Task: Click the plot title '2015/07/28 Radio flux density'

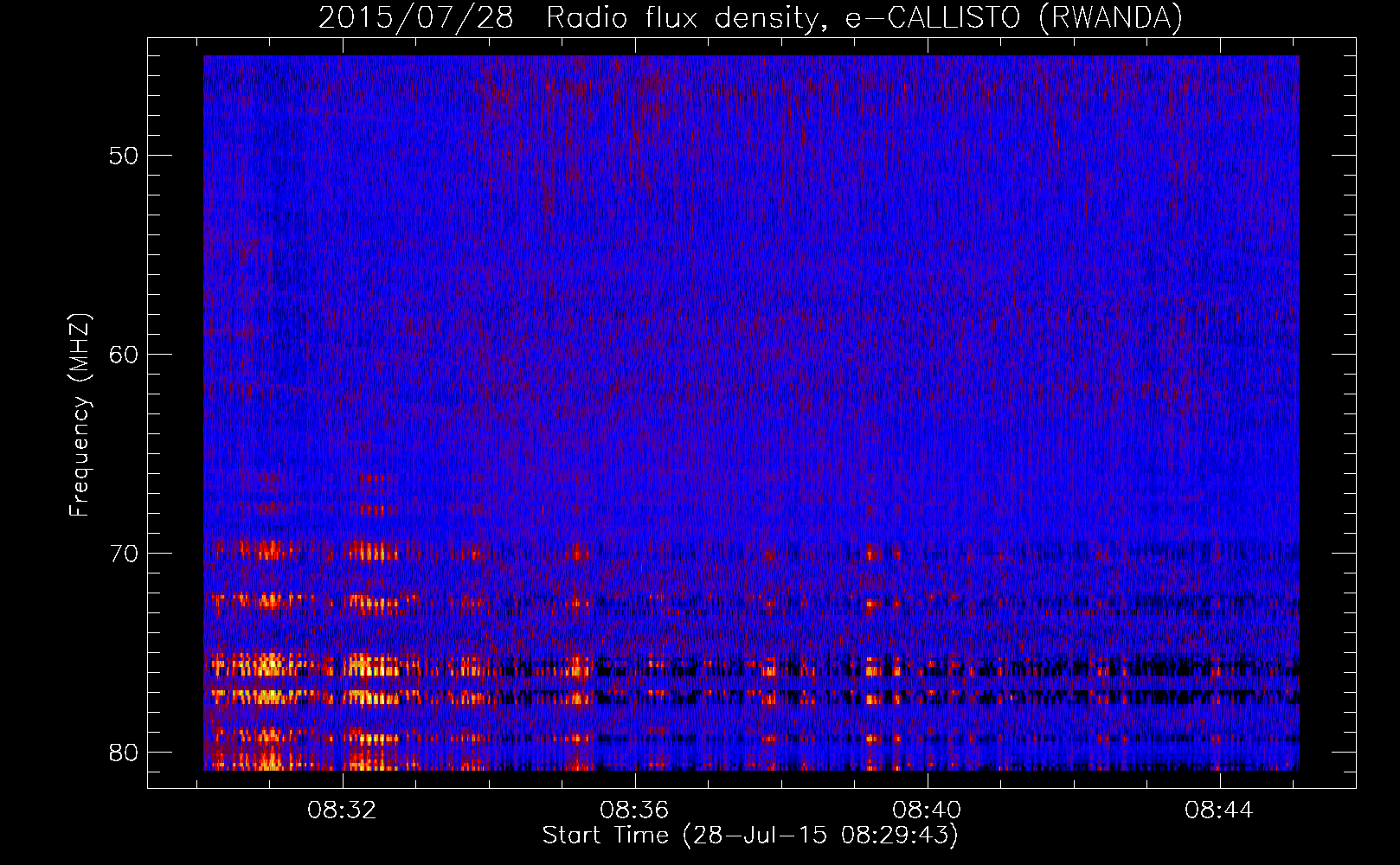Action: coord(750,17)
